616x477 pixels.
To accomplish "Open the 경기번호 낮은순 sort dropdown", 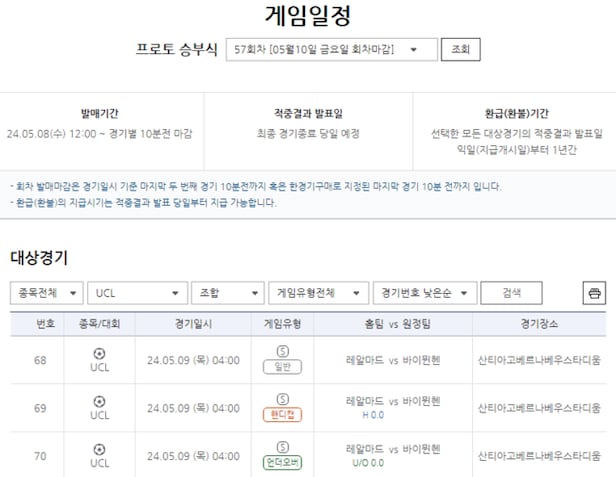I will (422, 293).
